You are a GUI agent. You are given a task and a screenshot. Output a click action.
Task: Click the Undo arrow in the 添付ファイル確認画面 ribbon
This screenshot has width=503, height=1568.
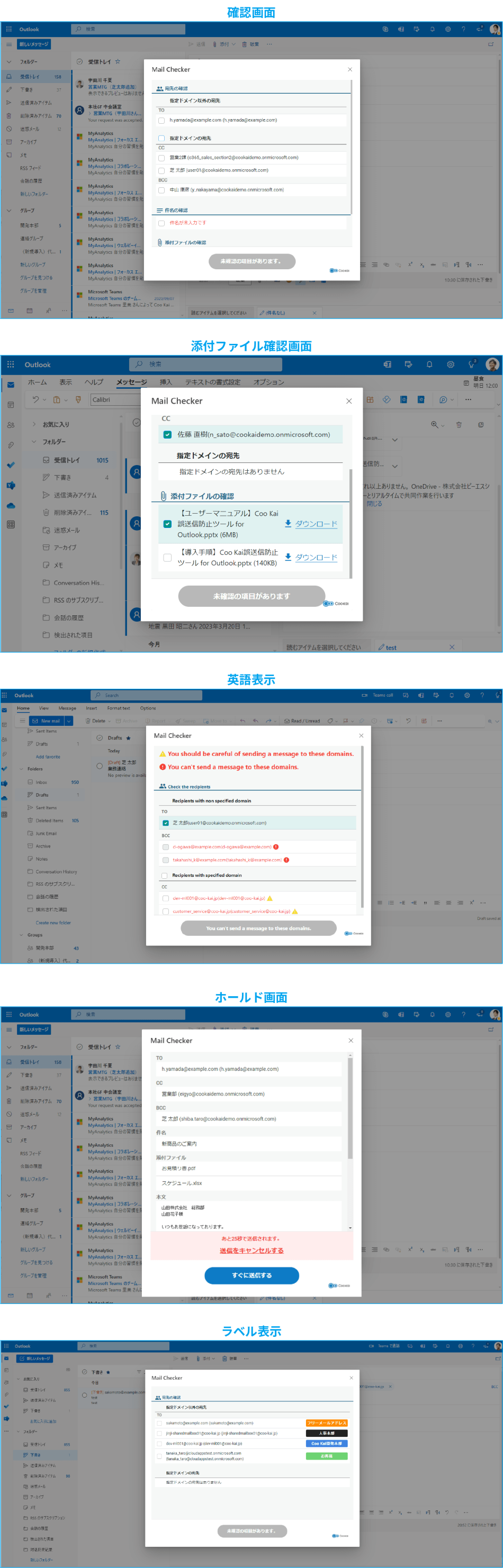[x=35, y=400]
